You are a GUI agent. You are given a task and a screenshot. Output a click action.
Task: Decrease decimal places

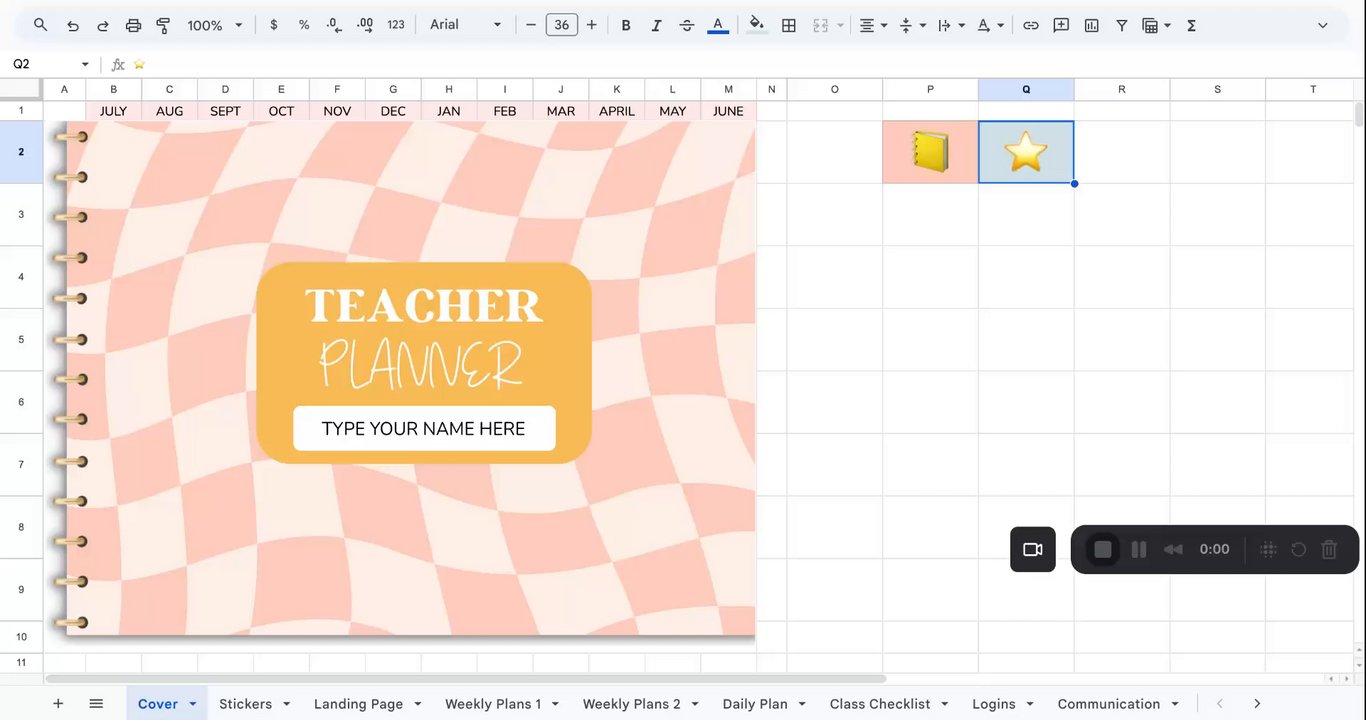334,25
